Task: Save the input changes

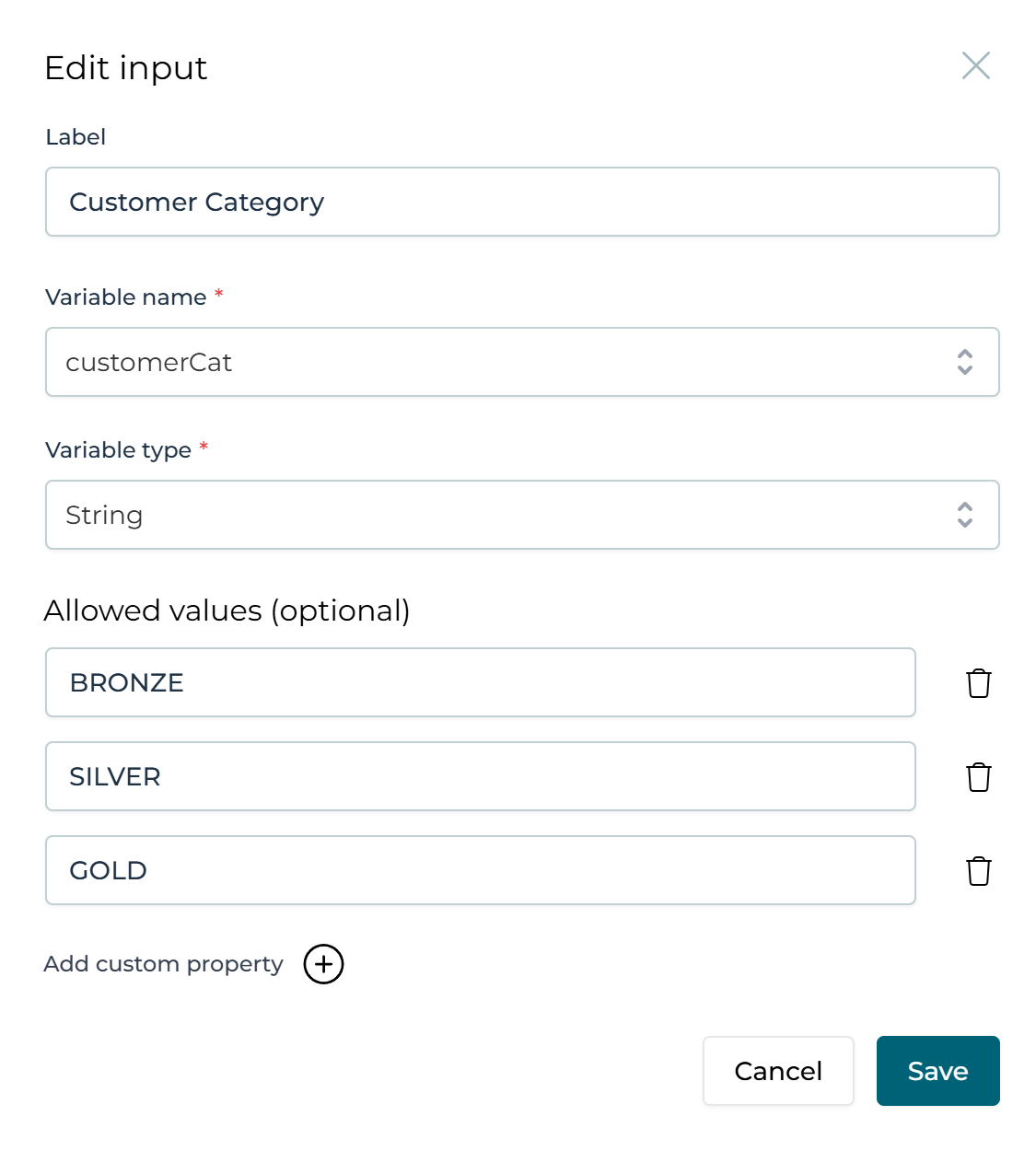Action: pos(937,1071)
